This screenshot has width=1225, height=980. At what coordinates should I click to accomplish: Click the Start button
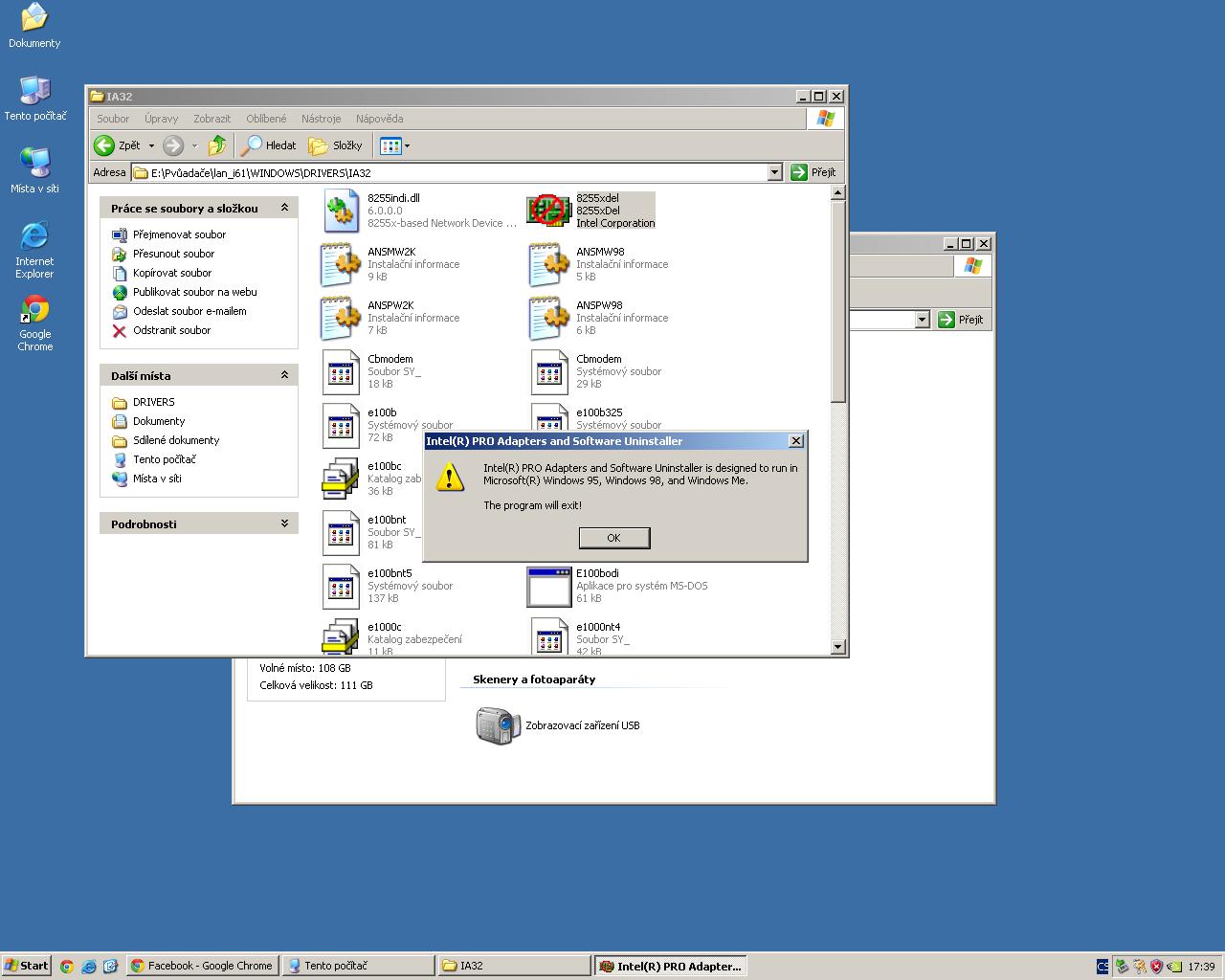26,966
